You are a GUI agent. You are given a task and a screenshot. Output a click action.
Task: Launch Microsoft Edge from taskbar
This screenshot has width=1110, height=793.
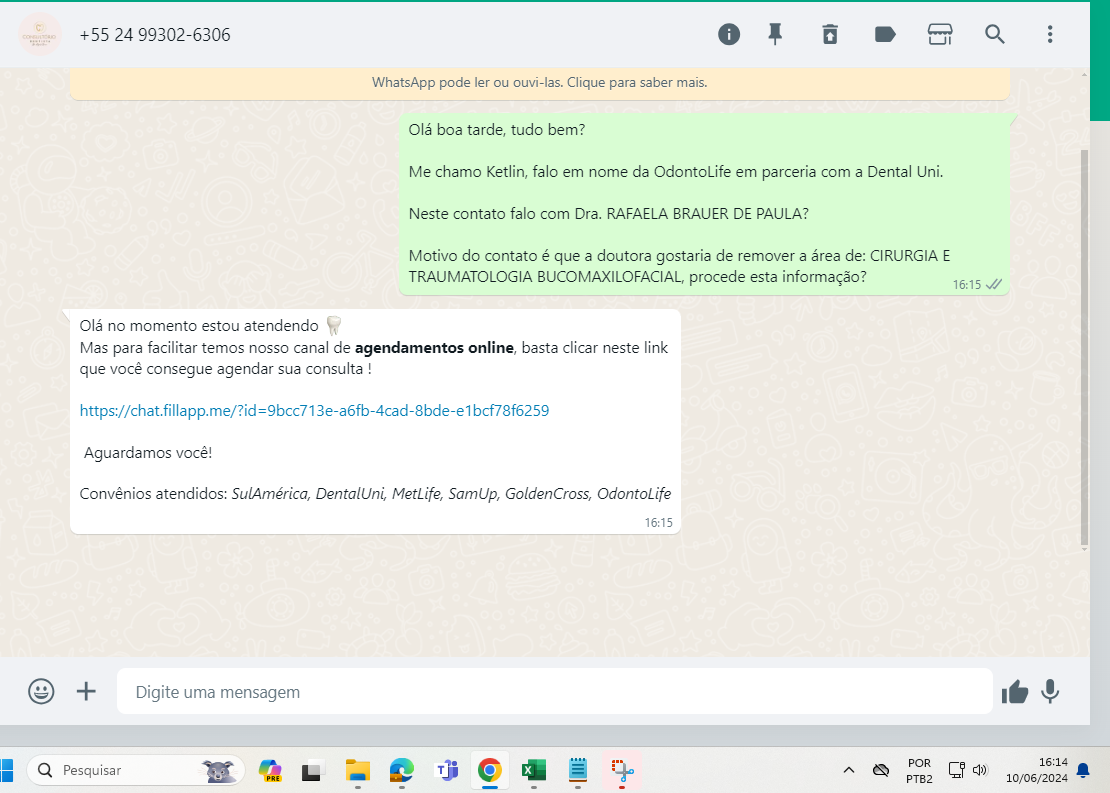pos(401,770)
